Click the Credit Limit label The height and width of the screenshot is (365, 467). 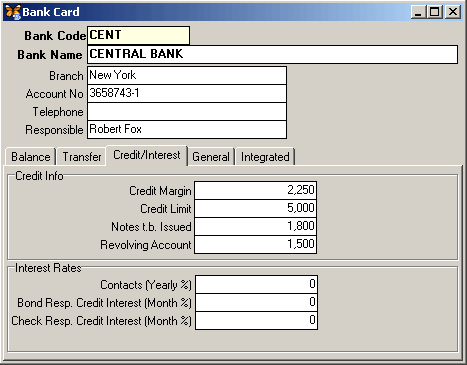166,209
